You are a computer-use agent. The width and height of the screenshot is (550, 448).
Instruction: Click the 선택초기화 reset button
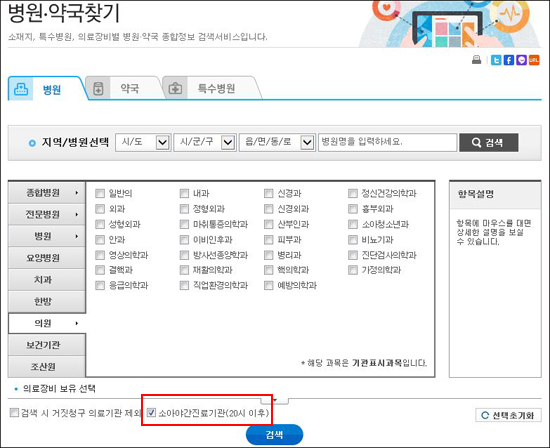click(x=508, y=415)
